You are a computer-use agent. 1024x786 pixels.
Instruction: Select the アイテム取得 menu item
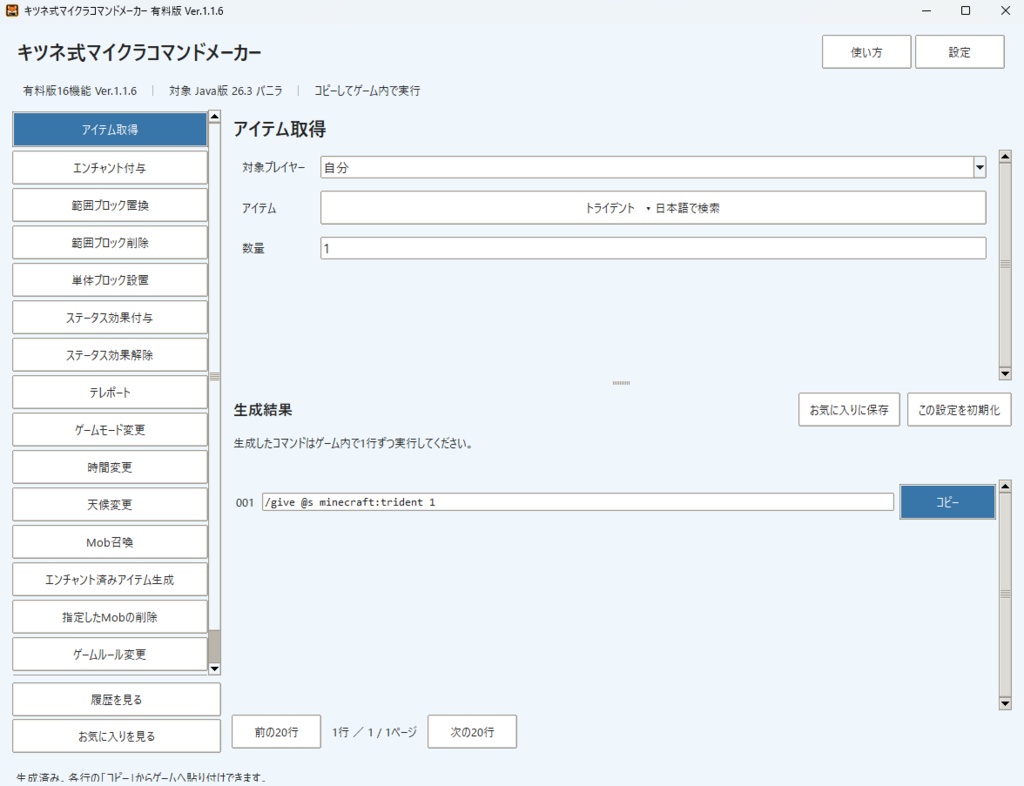tap(110, 129)
